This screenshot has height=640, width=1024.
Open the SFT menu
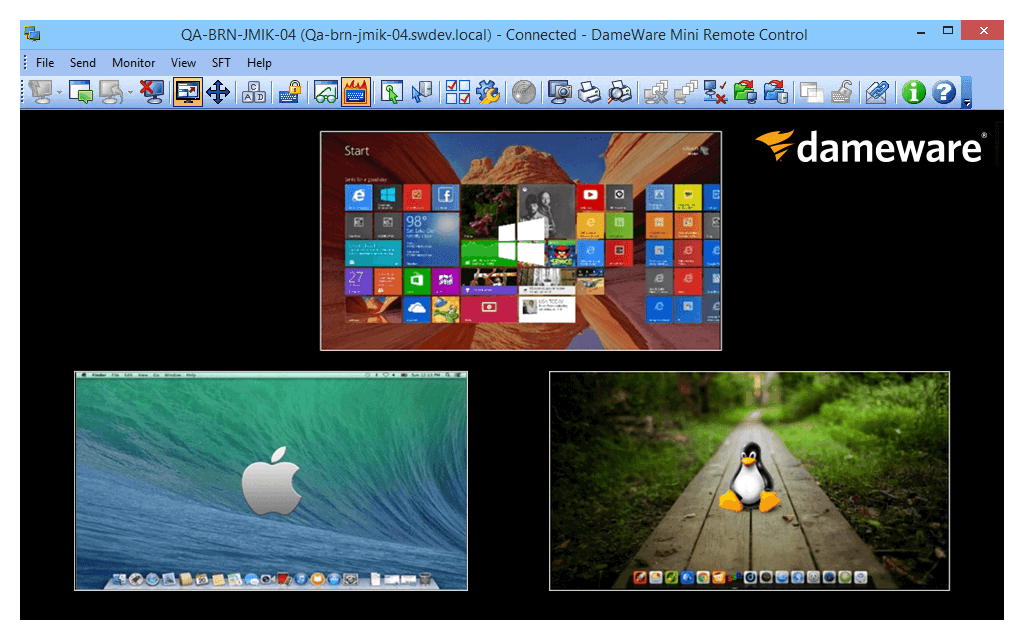221,63
